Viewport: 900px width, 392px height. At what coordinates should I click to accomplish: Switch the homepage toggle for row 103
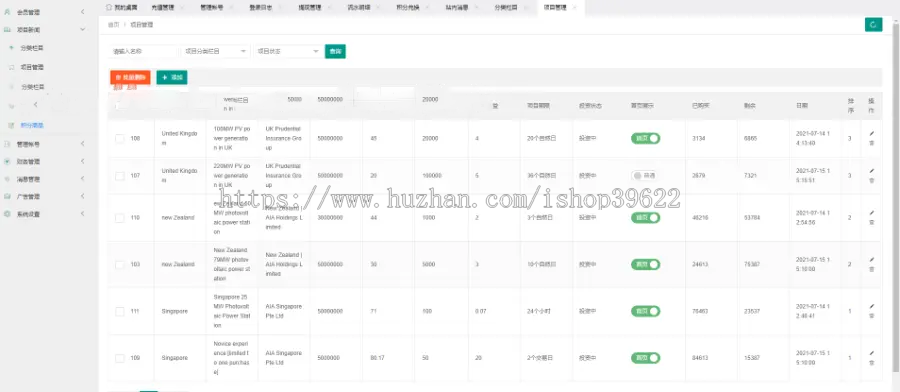(x=646, y=265)
